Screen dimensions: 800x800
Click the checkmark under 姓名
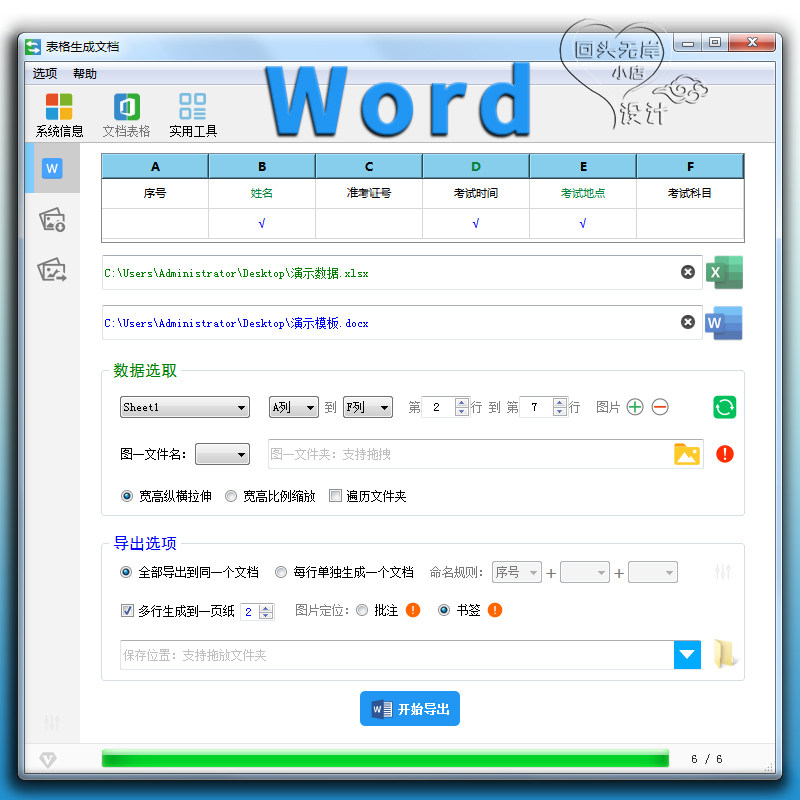coord(262,223)
